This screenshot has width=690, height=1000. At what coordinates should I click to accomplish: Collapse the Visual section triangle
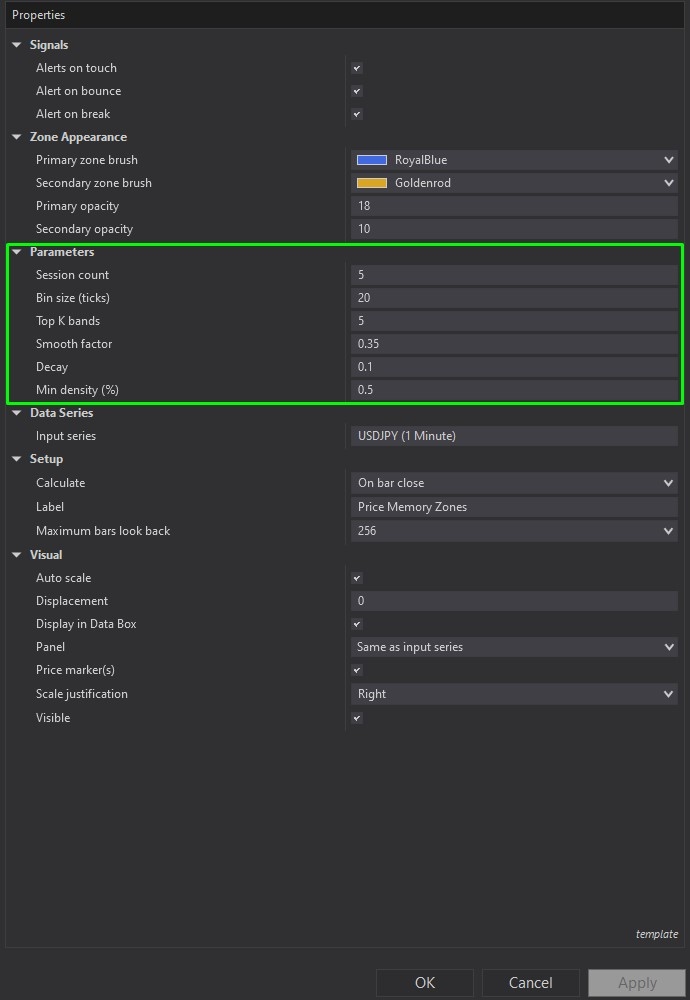pos(17,555)
